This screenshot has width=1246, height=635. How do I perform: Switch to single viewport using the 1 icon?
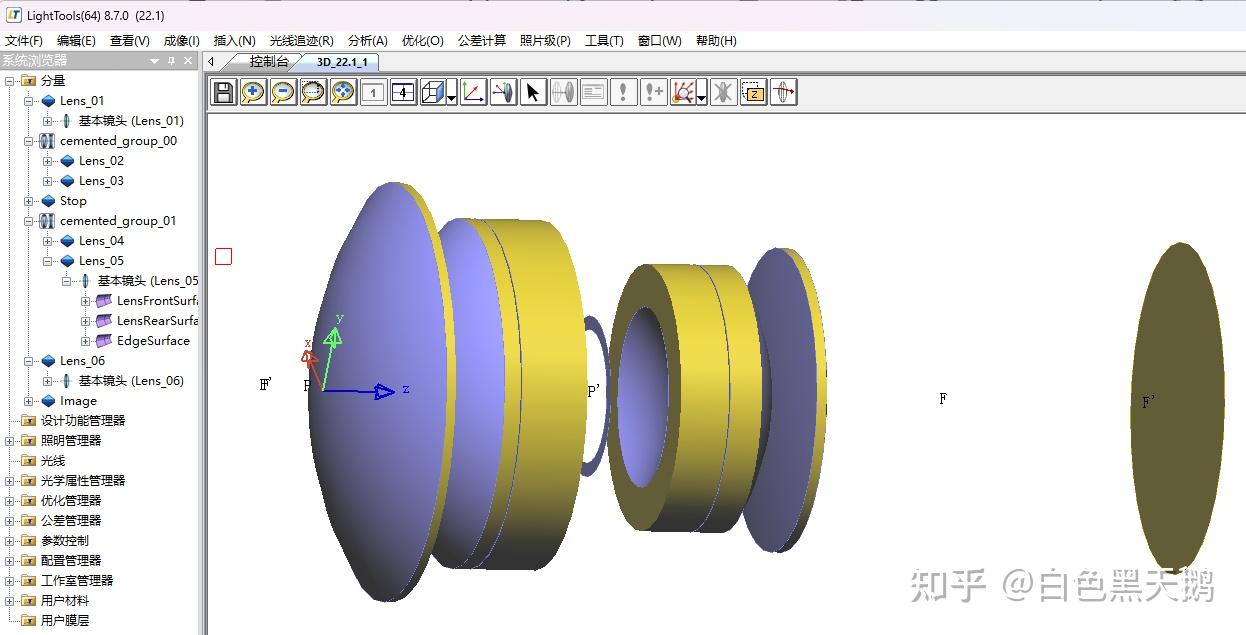pos(372,91)
